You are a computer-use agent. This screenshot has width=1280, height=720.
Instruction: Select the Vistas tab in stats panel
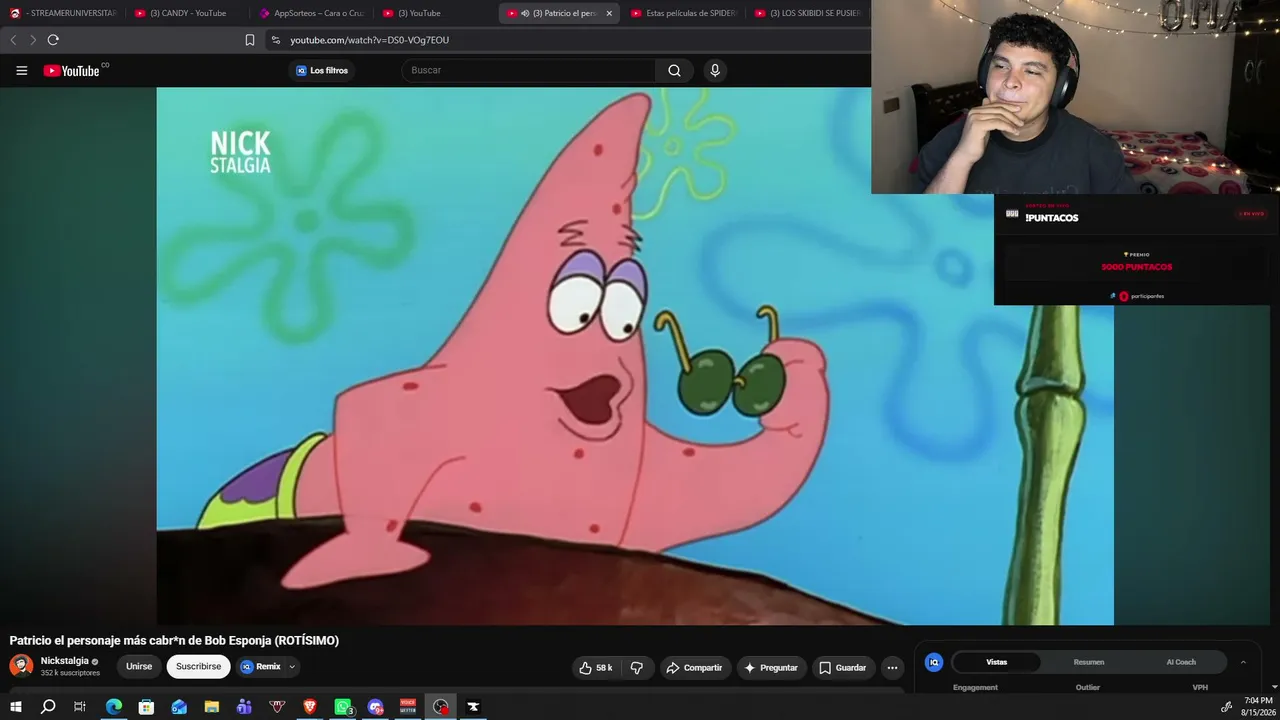[997, 662]
